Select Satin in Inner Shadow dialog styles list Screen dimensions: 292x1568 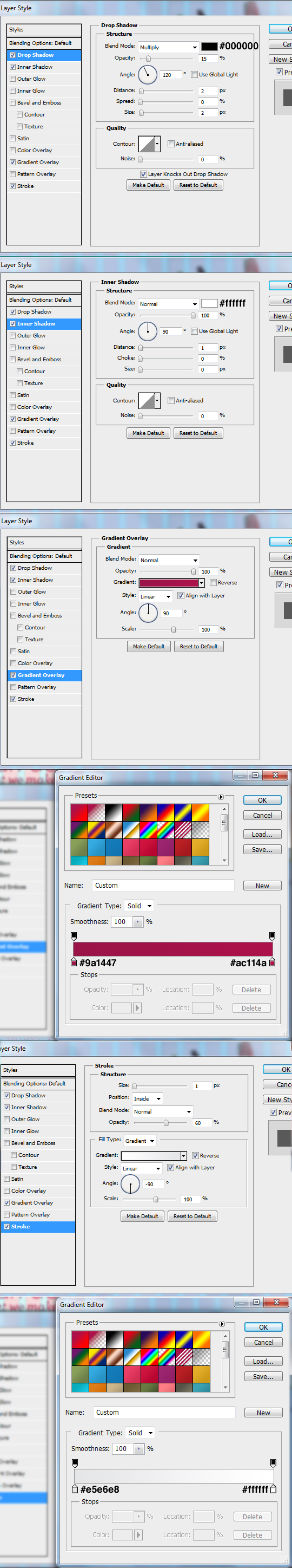(23, 395)
